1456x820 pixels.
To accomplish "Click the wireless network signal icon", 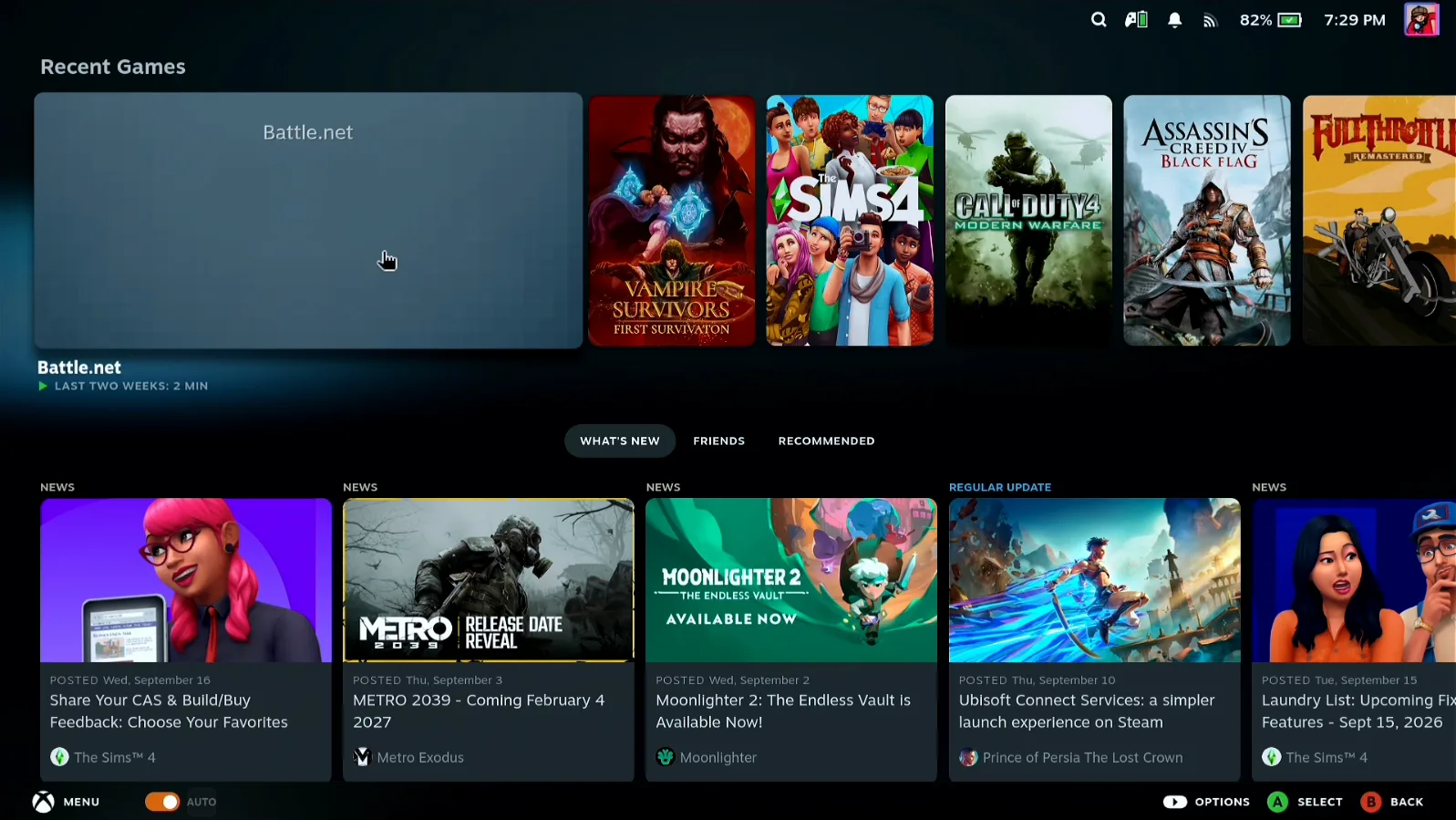I will [x=1210, y=20].
